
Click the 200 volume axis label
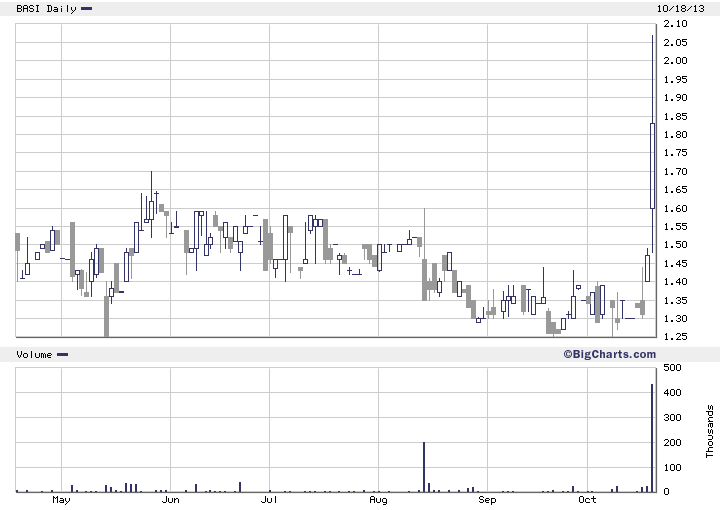[673, 443]
